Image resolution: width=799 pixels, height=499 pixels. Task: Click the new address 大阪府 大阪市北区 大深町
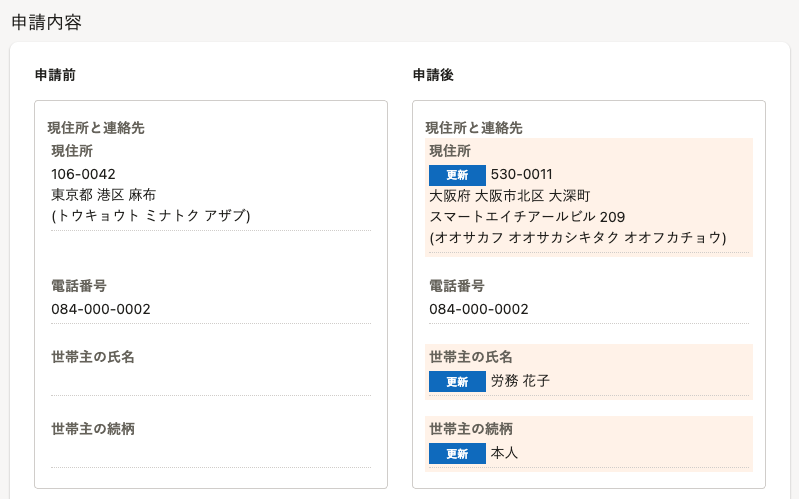click(510, 196)
